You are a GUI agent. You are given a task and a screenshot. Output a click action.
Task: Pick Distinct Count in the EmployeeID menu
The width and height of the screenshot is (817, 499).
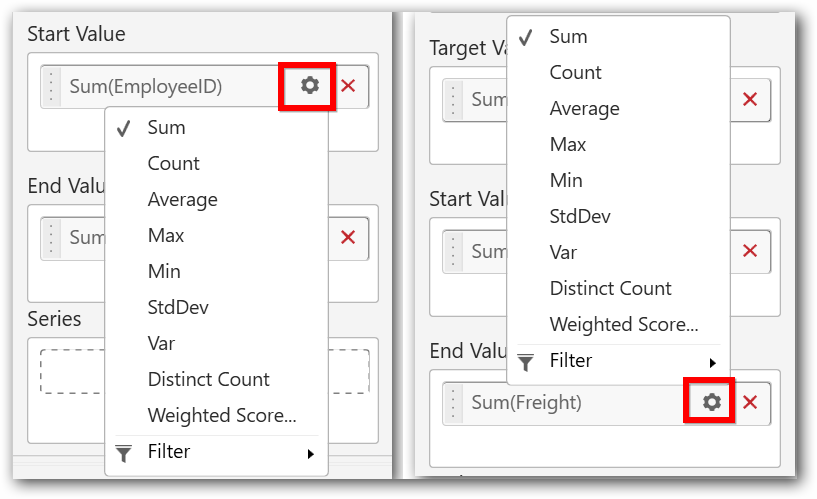[x=208, y=379]
